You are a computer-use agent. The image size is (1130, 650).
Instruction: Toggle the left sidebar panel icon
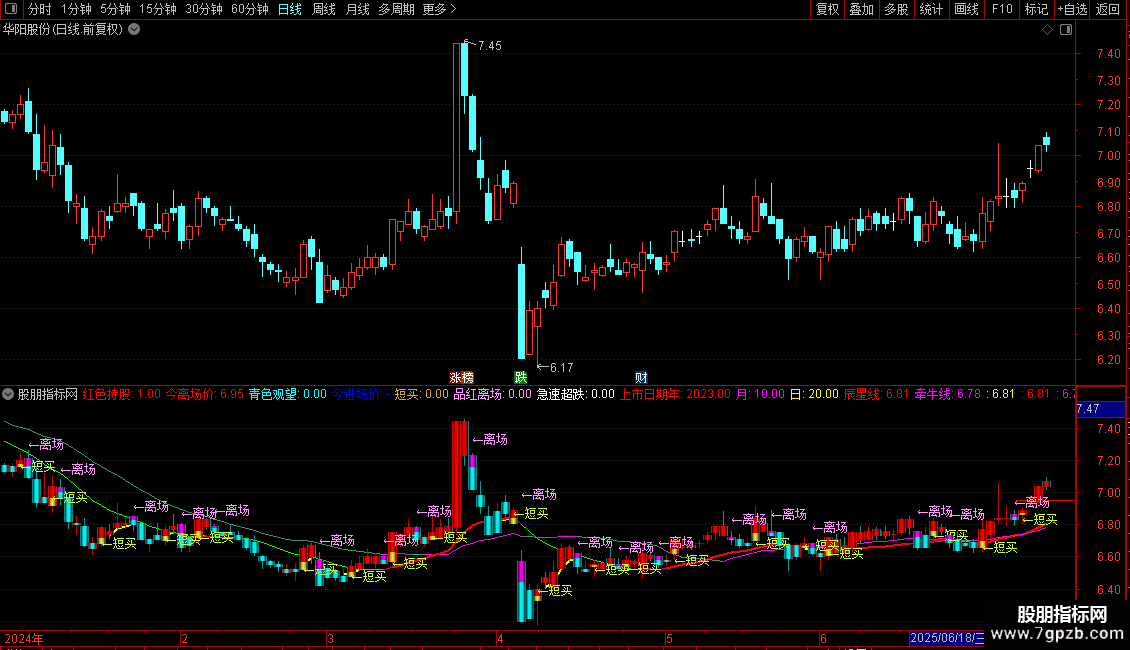coord(11,9)
